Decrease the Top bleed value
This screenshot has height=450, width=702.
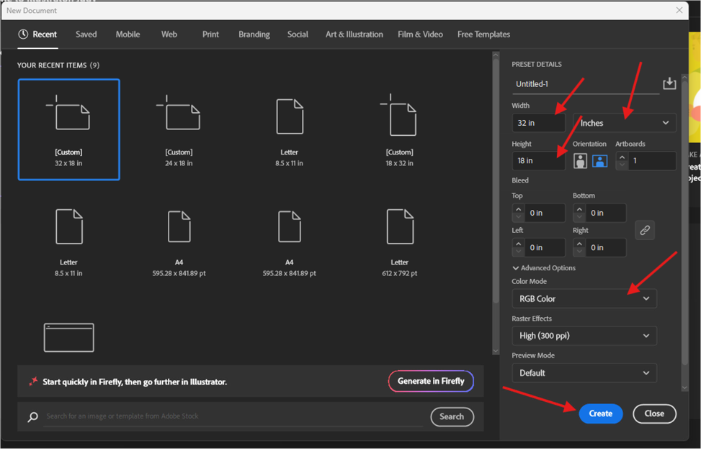pyautogui.click(x=518, y=217)
